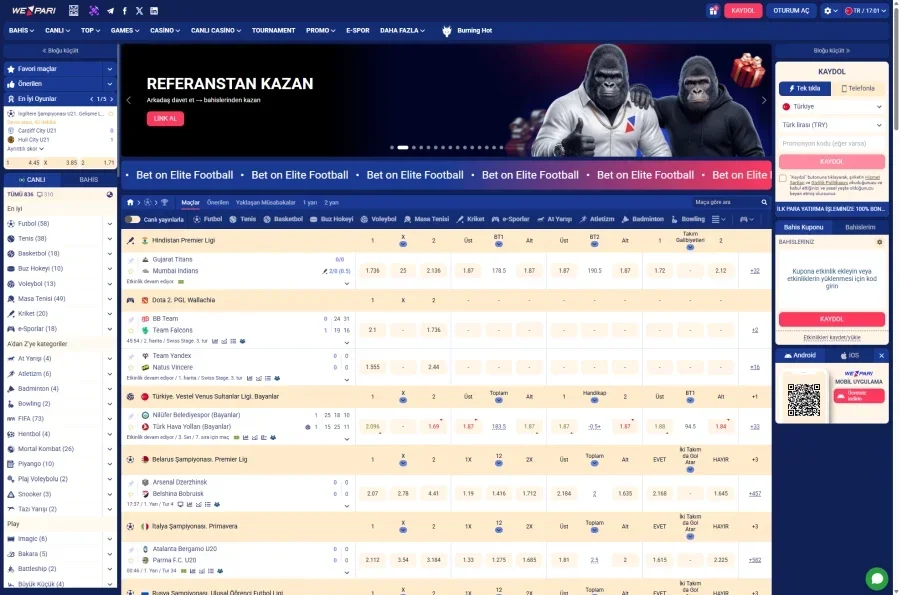Open the sports list overflow dropdown

pyautogui.click(x=719, y=219)
